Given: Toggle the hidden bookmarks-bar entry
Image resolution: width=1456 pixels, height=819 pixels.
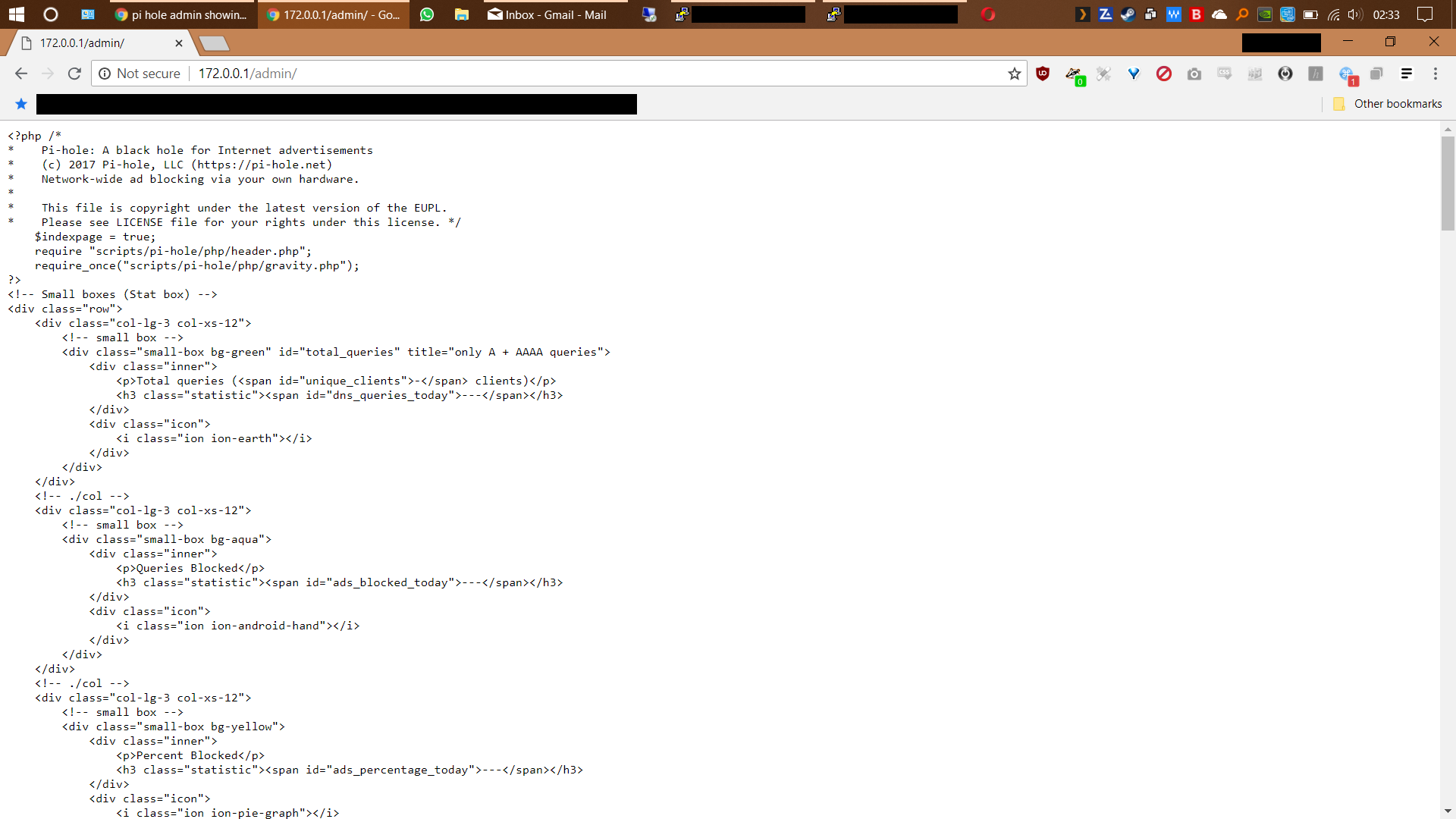Looking at the screenshot, I should pos(337,104).
